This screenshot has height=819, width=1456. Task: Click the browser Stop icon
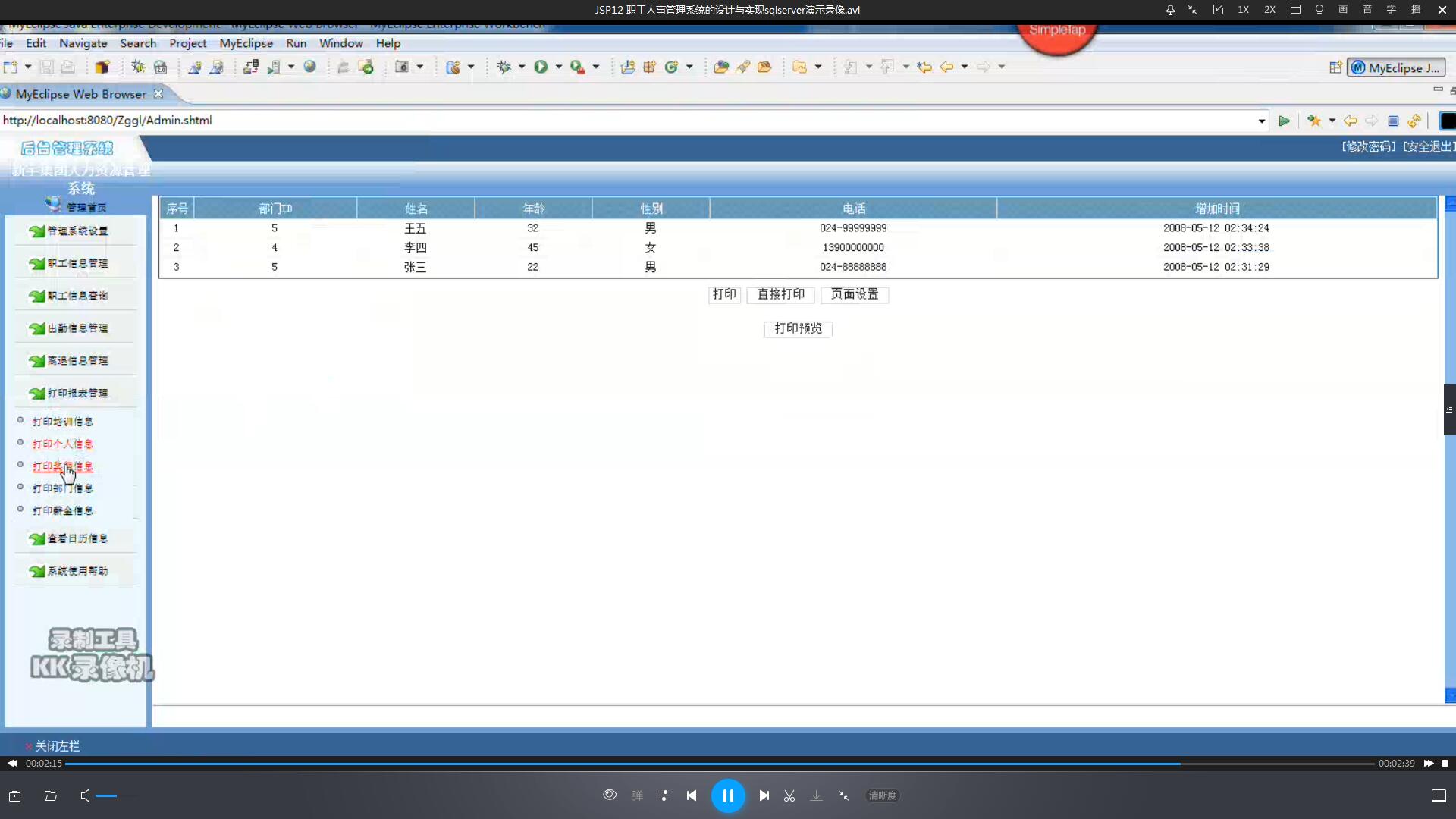click(1393, 121)
